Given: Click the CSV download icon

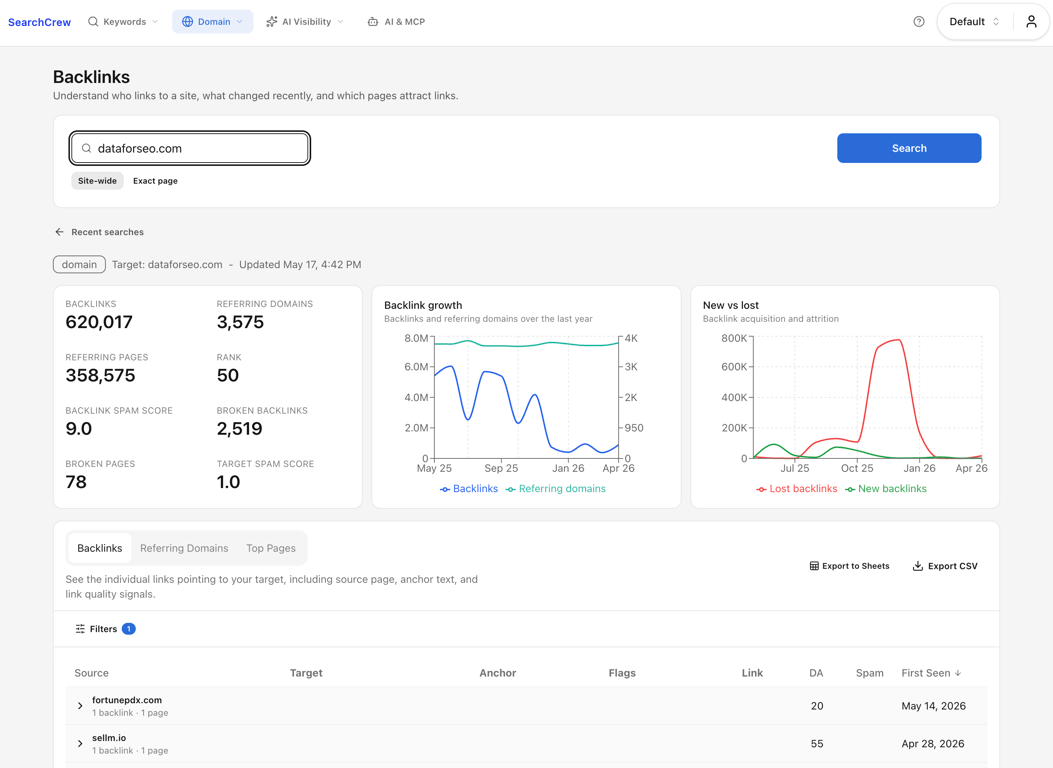Looking at the screenshot, I should point(917,566).
